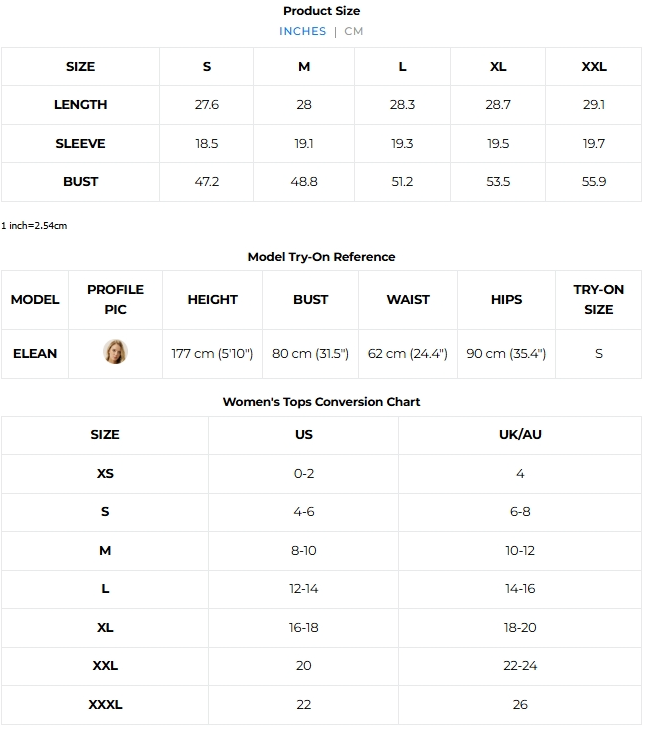Click the model name ELEAN

pos(35,354)
